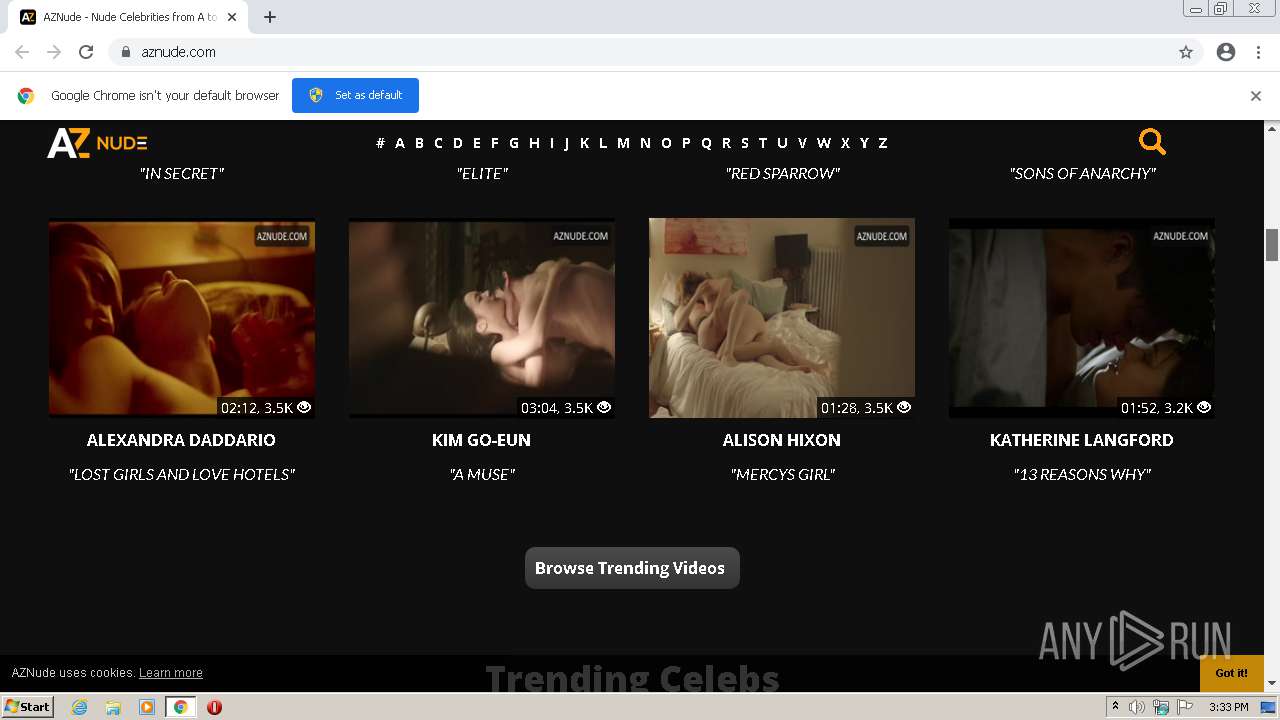Show hidden tray icons arrow
1280x720 pixels.
coord(1115,706)
